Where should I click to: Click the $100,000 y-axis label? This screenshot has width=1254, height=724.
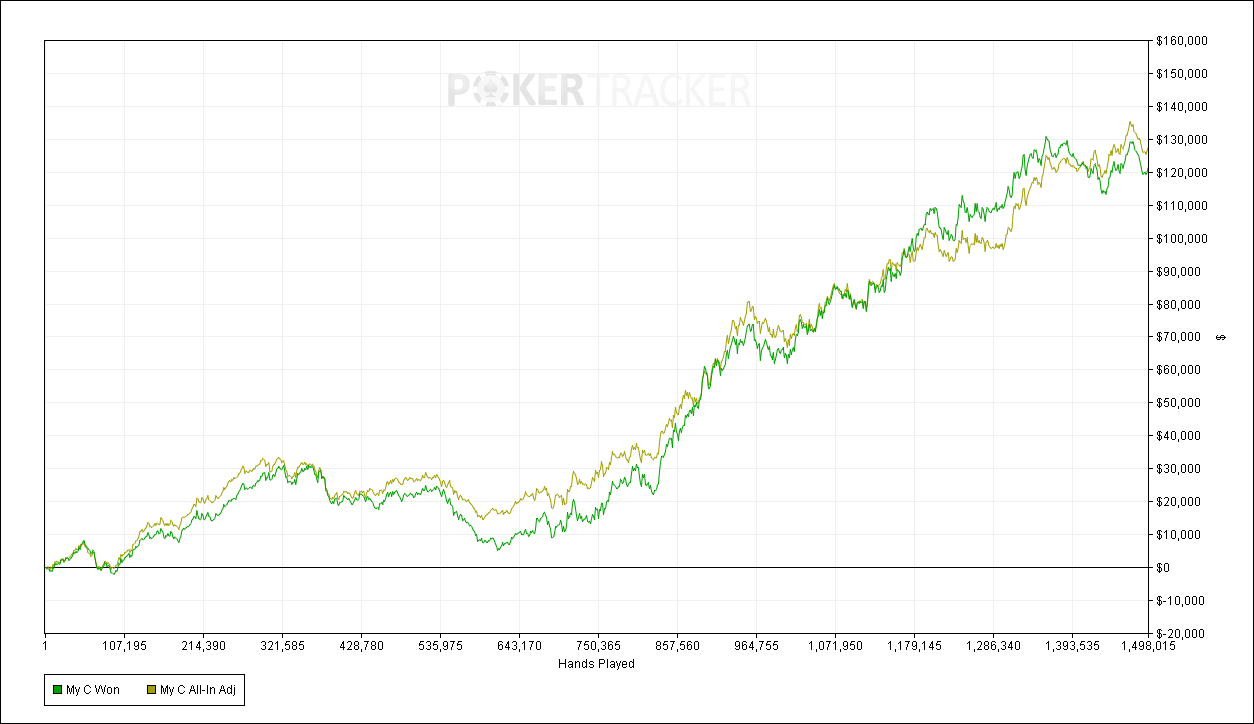1181,238
